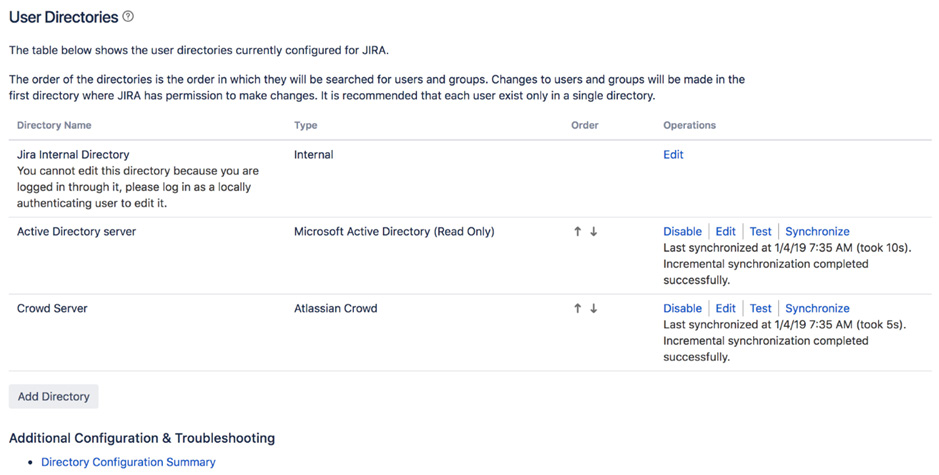Viewport: 939px width, 475px height.
Task: Test the Active Directory server connection
Action: (761, 232)
